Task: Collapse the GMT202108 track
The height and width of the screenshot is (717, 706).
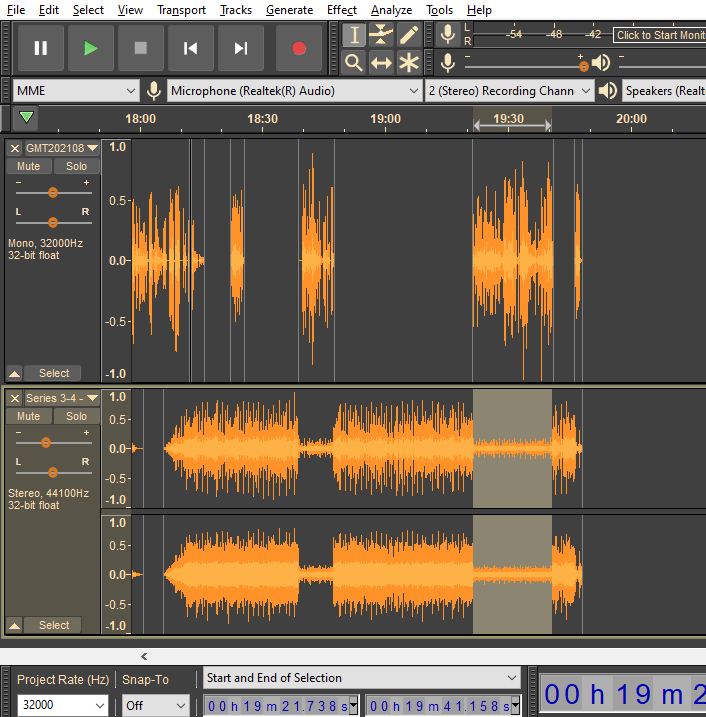Action: tap(15, 374)
